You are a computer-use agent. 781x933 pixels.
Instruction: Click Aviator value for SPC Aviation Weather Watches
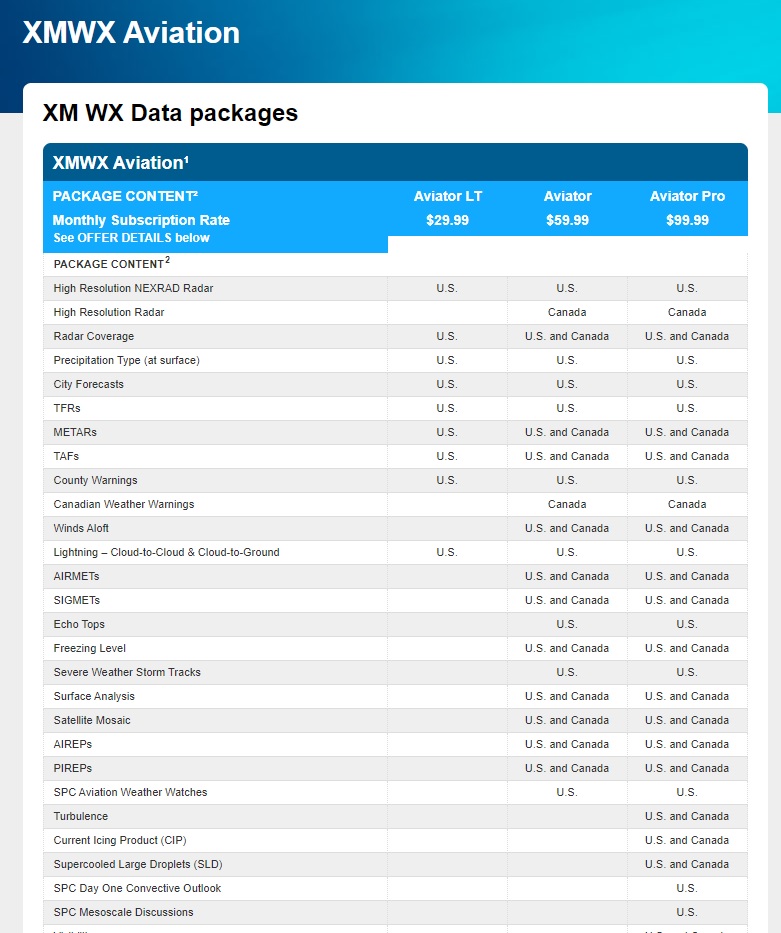pyautogui.click(x=567, y=792)
